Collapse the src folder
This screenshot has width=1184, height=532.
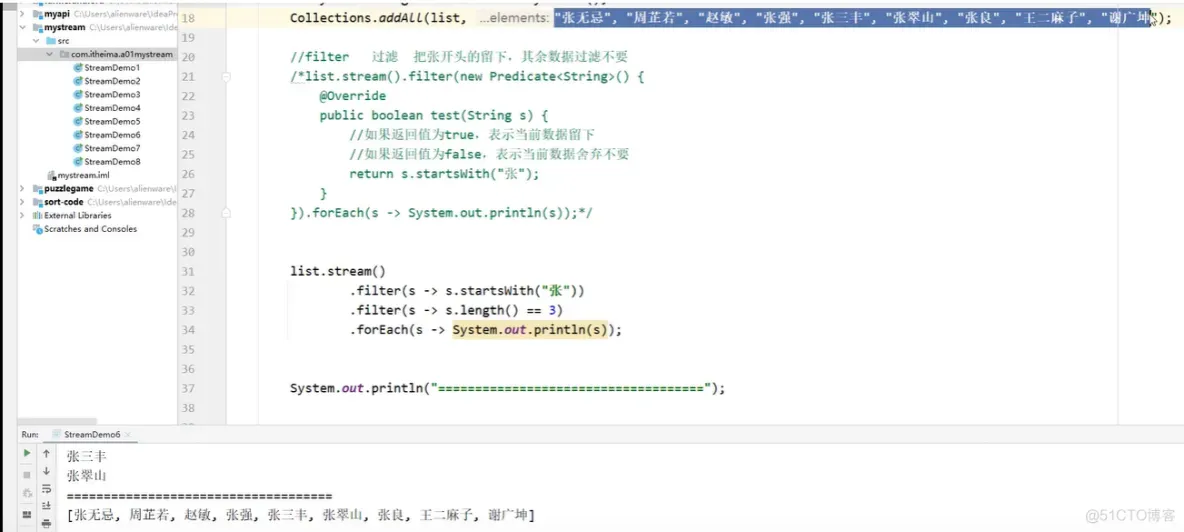(x=36, y=41)
